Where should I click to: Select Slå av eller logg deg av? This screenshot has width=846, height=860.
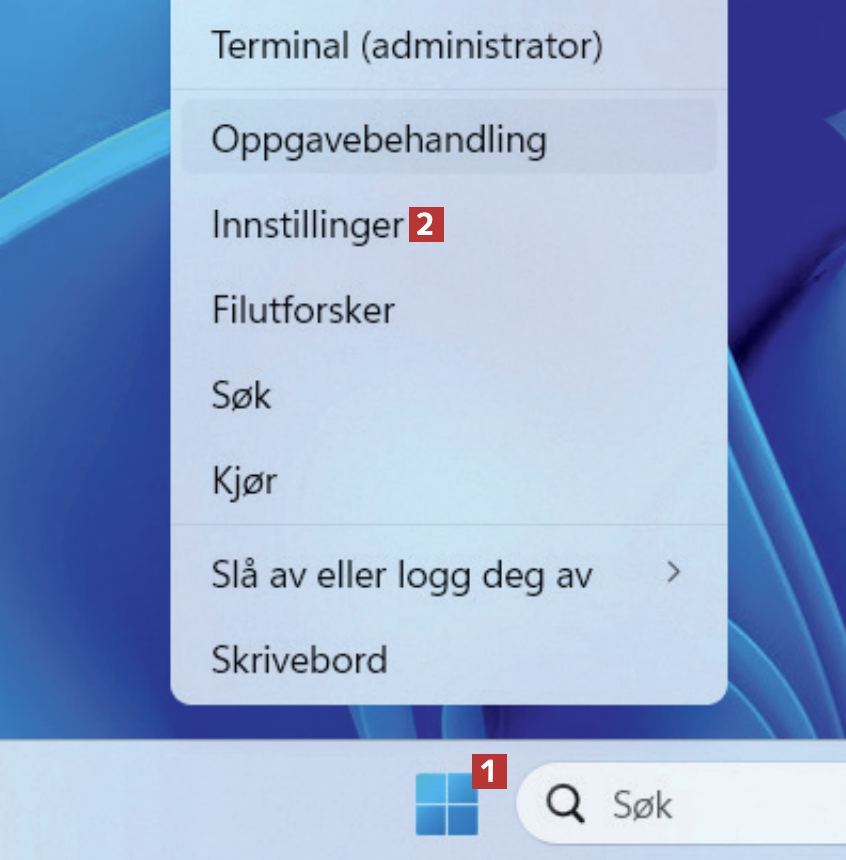[x=402, y=575]
